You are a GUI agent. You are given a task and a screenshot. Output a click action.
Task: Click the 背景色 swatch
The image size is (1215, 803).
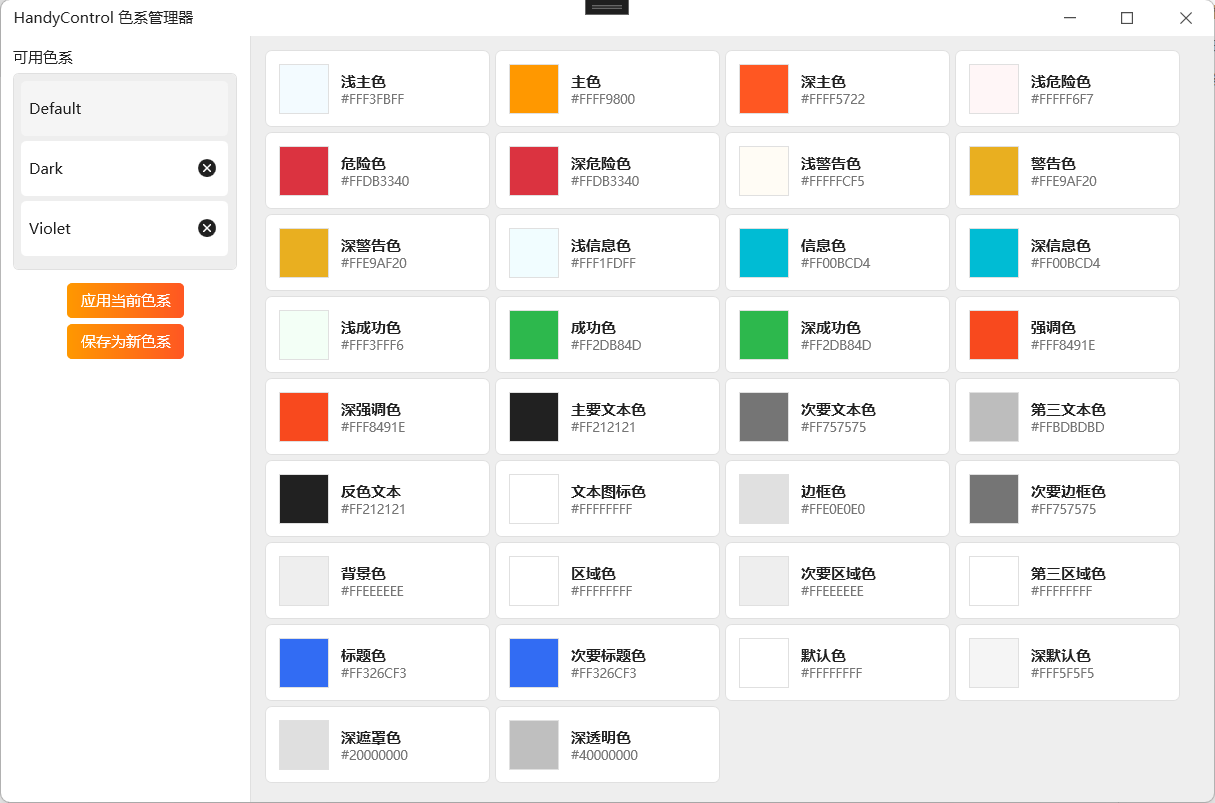click(x=304, y=581)
